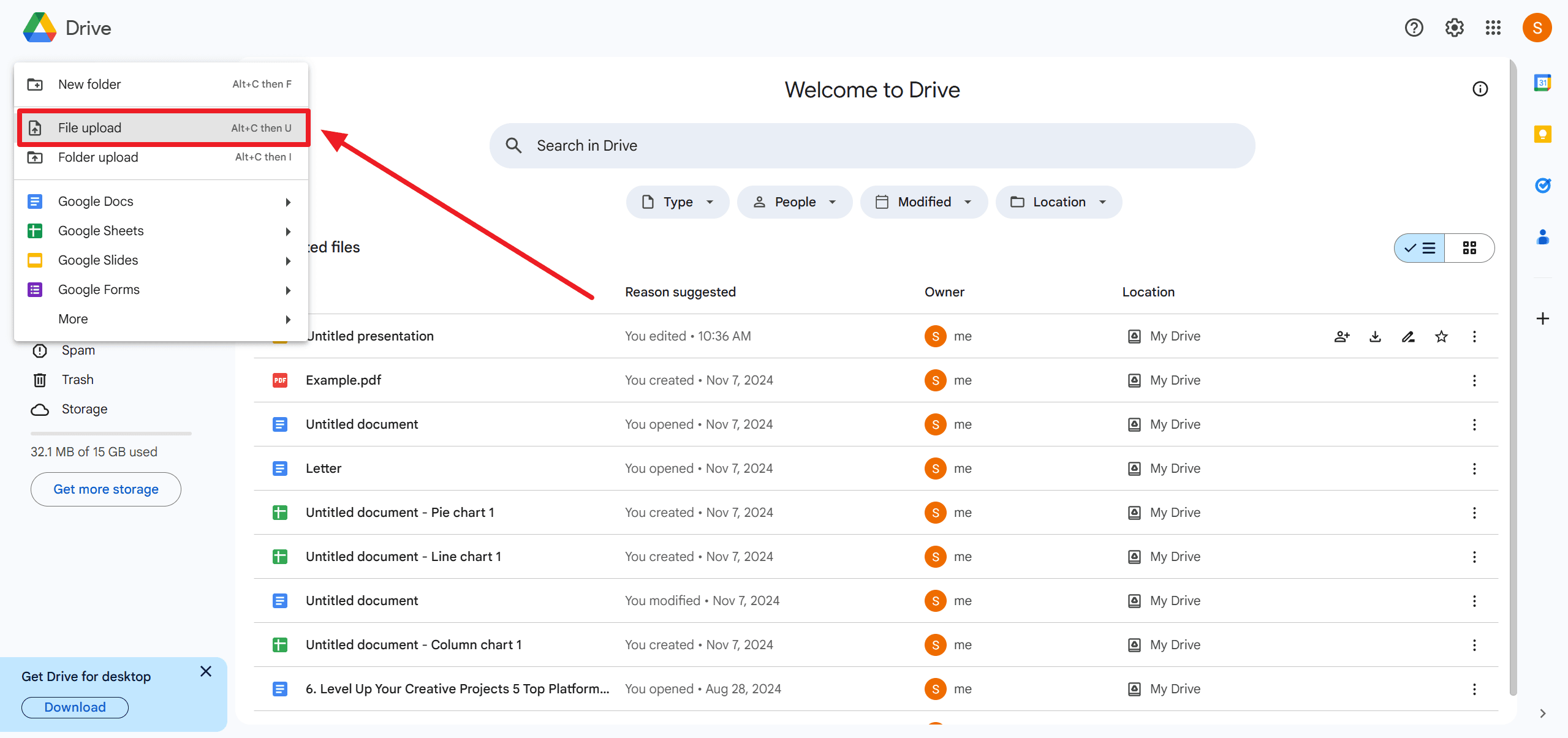
Task: Open the account avatar in the header
Action: (1537, 28)
